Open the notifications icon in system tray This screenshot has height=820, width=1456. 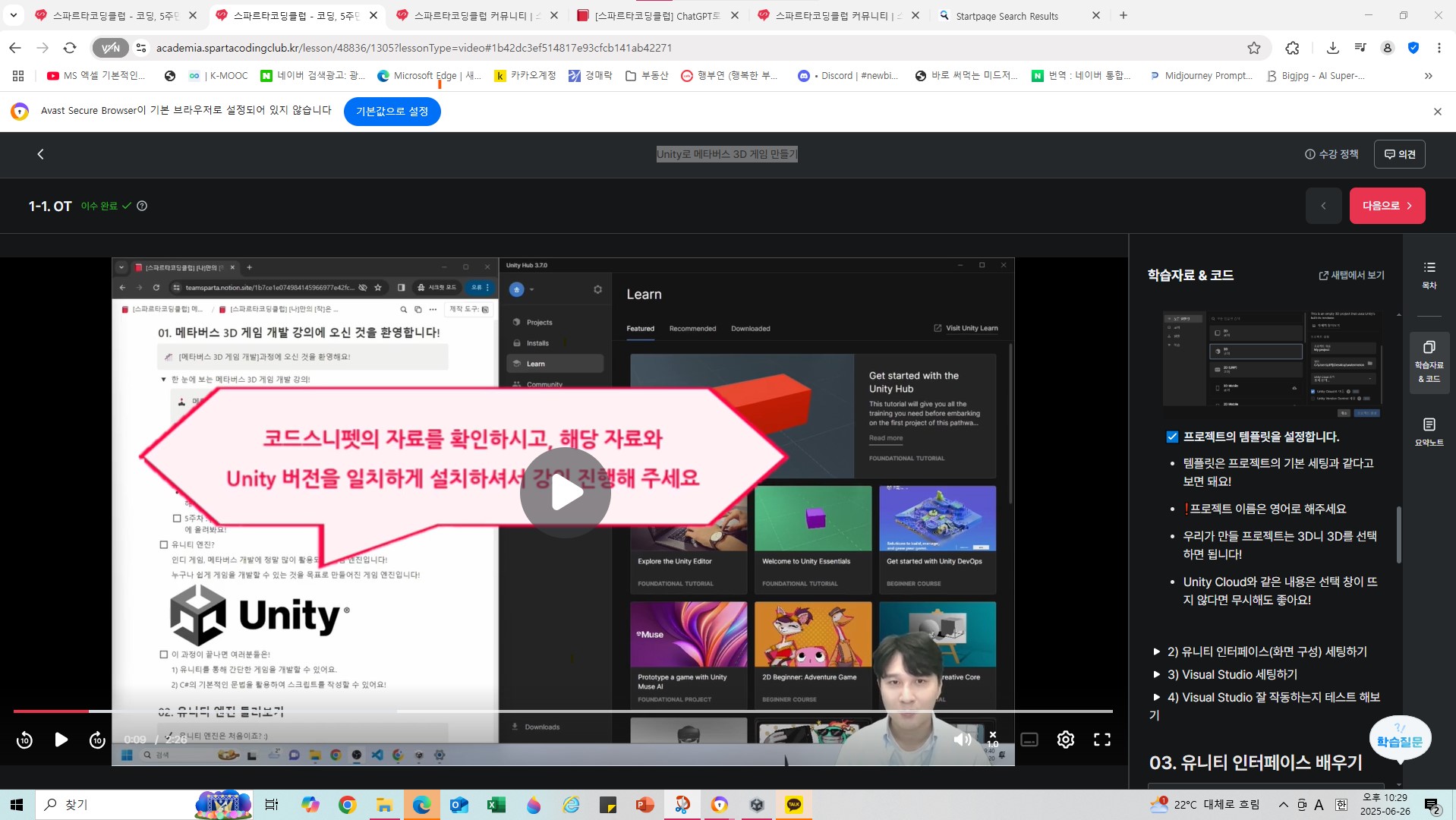[1432, 805]
